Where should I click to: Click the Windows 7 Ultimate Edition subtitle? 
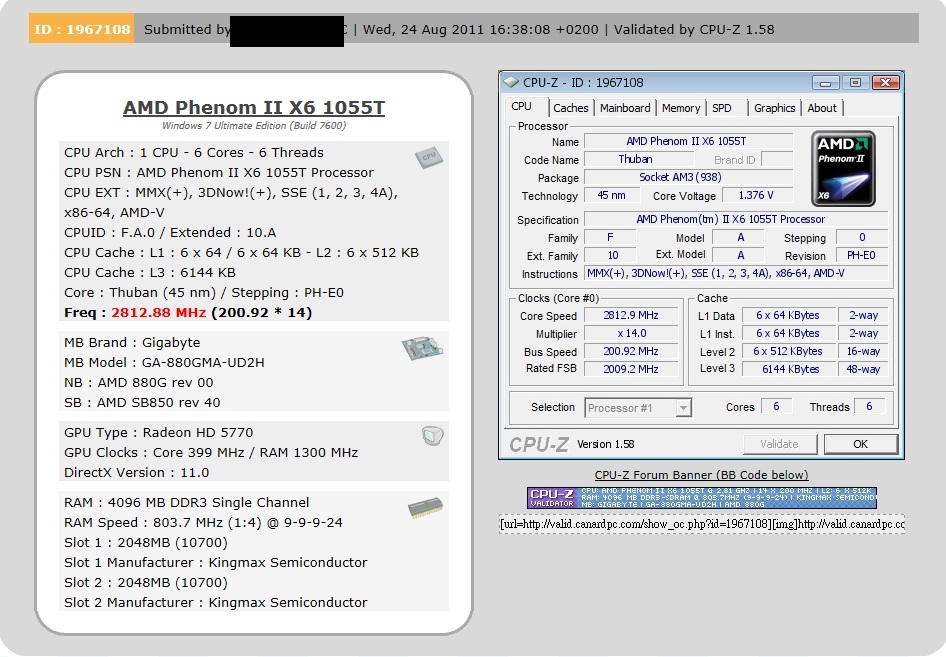point(254,125)
